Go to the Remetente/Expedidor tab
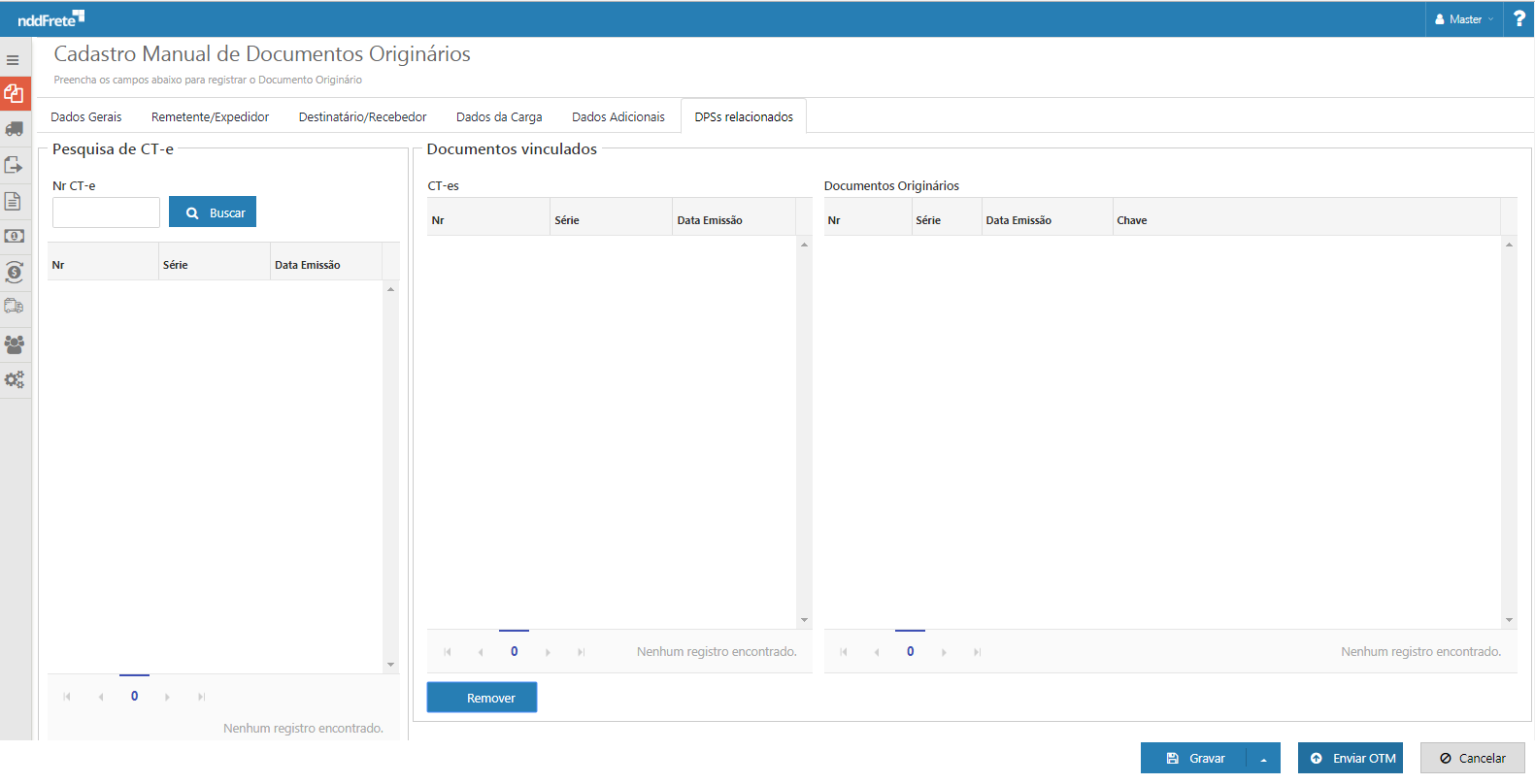 (x=210, y=117)
